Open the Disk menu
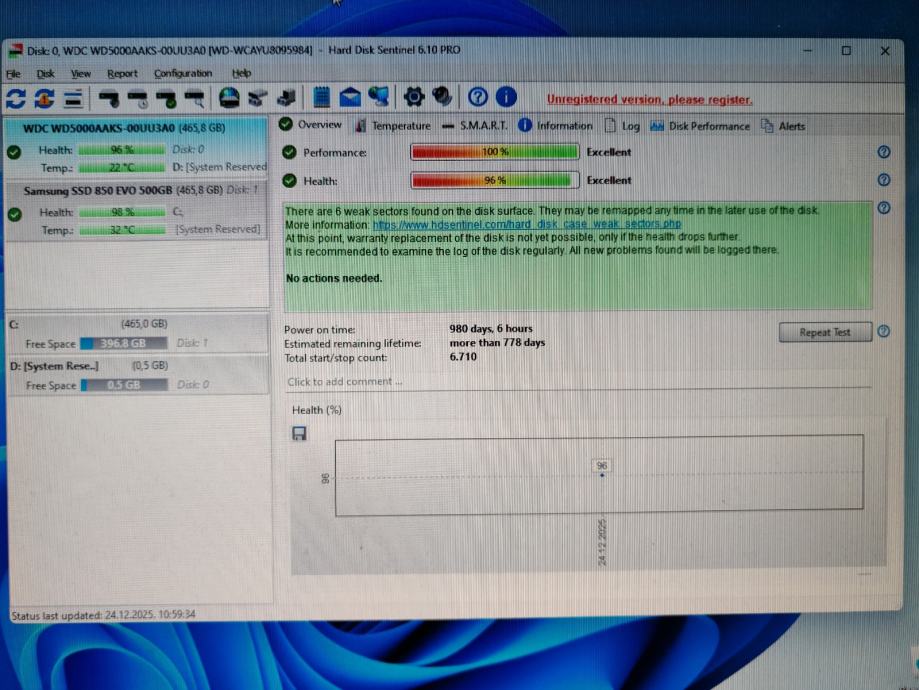The image size is (919, 690). click(x=45, y=74)
